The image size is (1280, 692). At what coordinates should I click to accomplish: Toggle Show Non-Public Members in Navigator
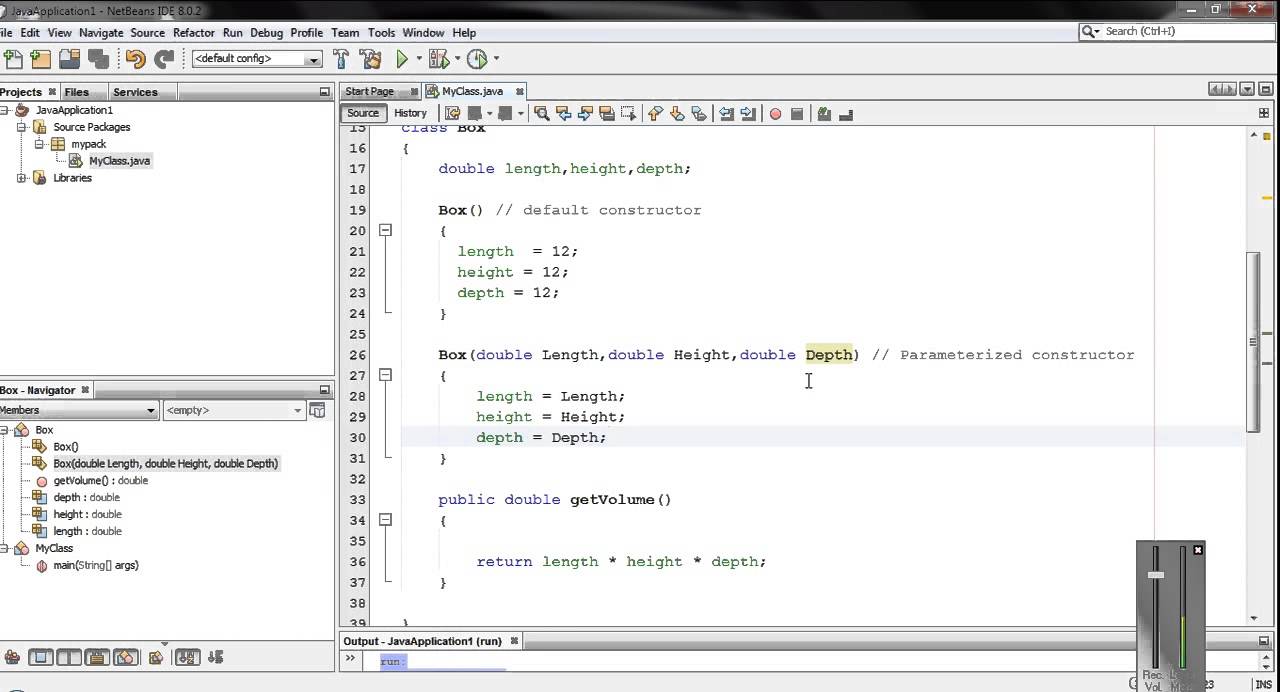coord(97,657)
